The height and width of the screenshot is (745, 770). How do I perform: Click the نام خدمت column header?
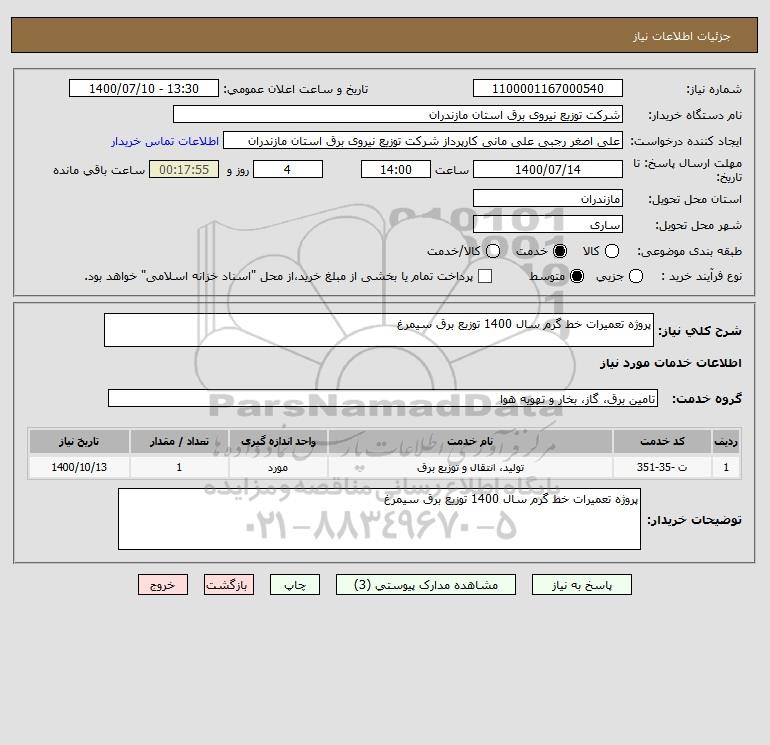click(x=470, y=441)
